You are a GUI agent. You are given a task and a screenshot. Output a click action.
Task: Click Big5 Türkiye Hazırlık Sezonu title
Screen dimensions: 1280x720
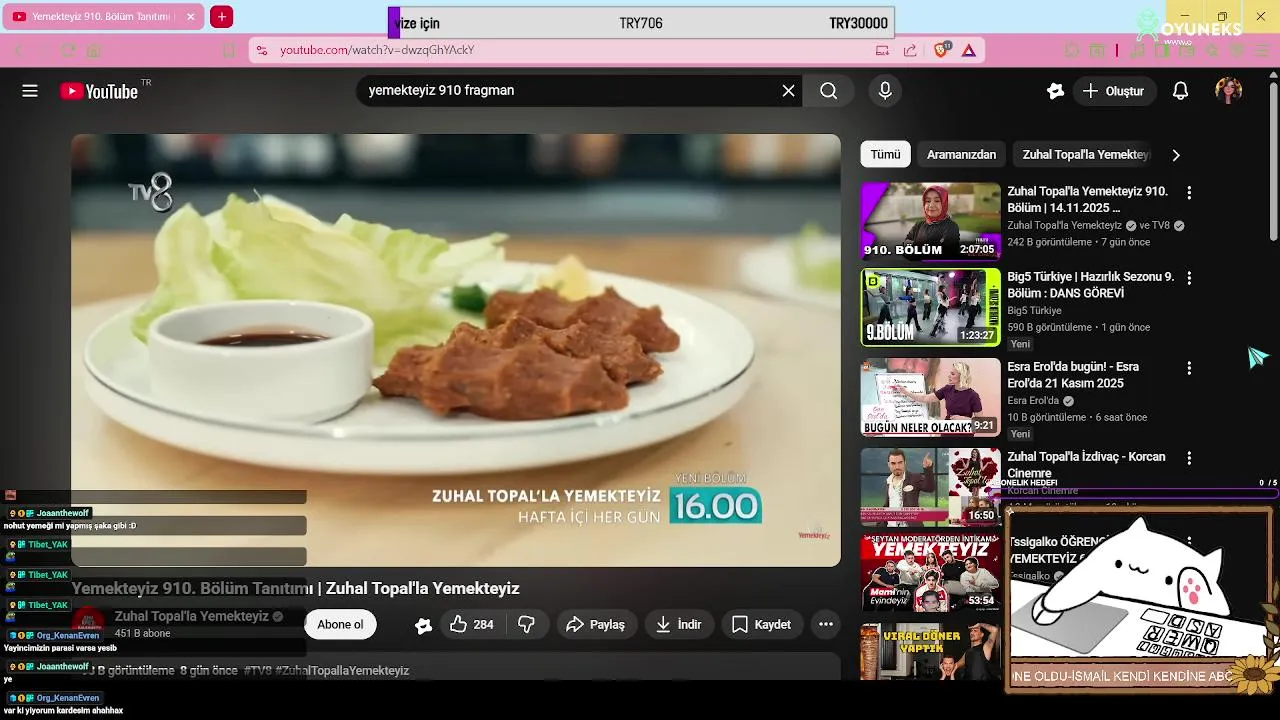point(1091,285)
